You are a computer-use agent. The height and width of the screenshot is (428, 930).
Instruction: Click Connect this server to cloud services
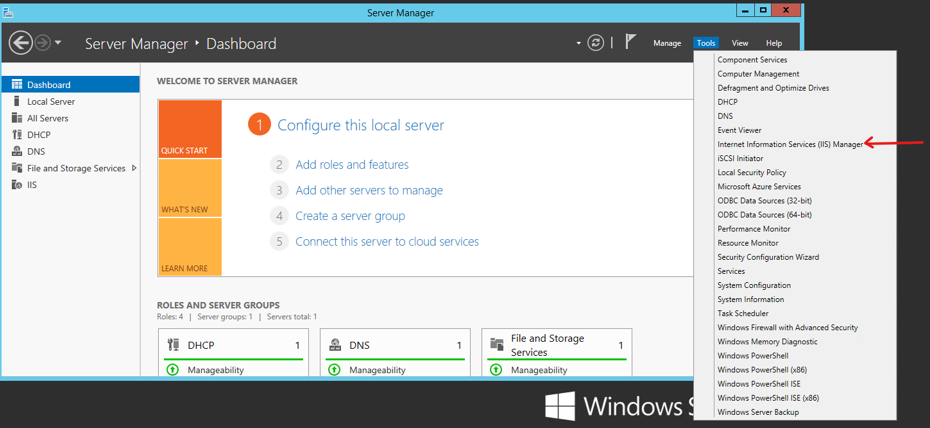pyautogui.click(x=387, y=241)
